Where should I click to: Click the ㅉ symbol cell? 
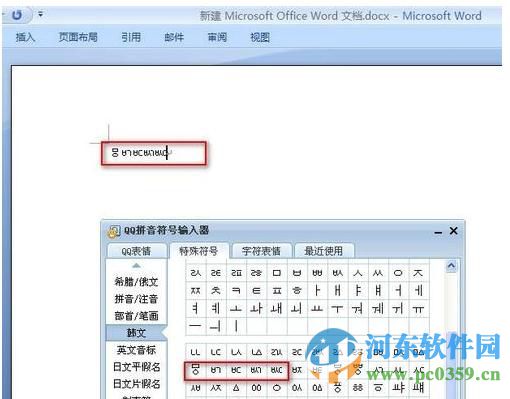[x=195, y=291]
